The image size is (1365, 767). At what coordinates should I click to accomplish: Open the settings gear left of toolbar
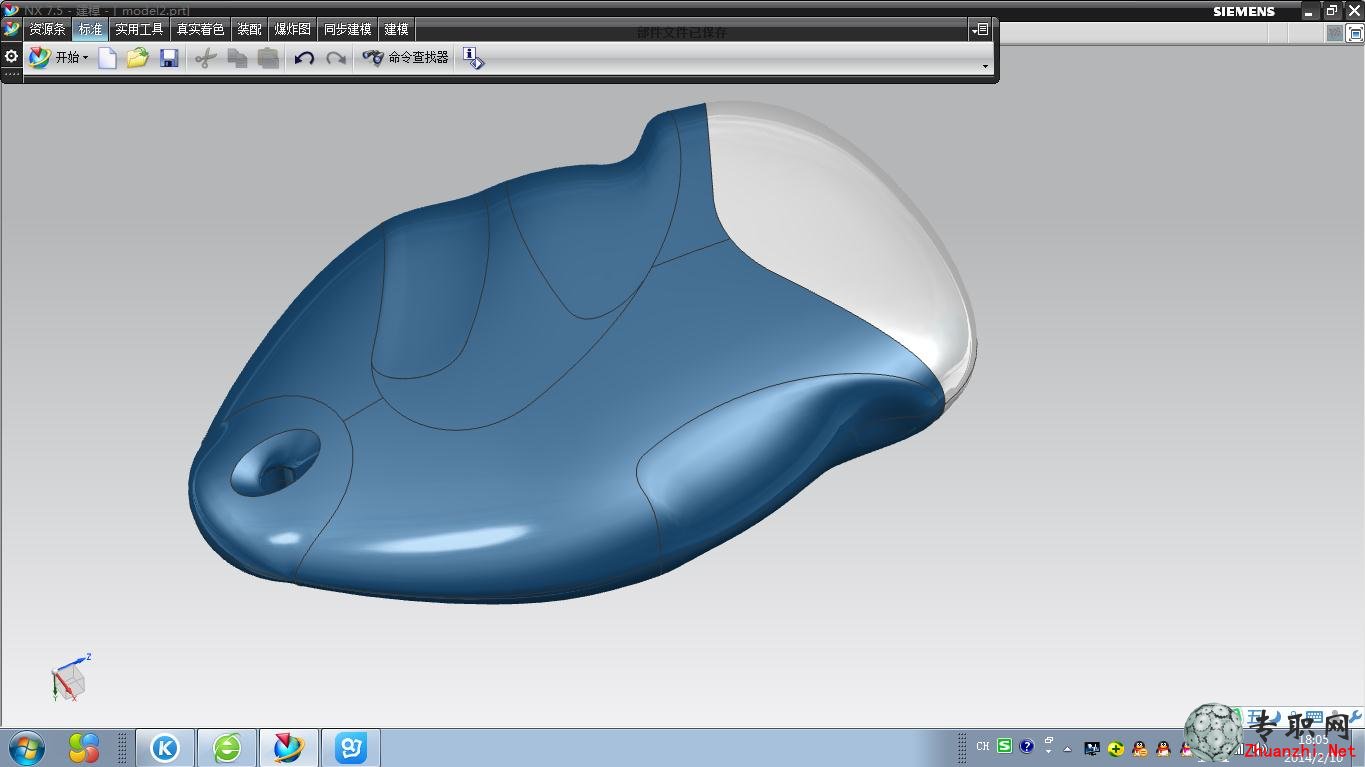(11, 57)
